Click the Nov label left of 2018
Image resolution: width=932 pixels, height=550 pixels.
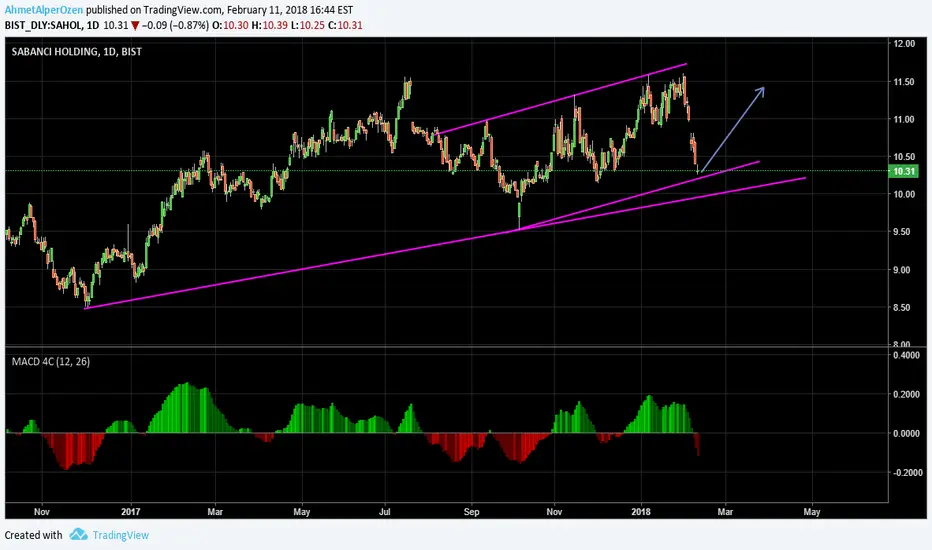554,511
